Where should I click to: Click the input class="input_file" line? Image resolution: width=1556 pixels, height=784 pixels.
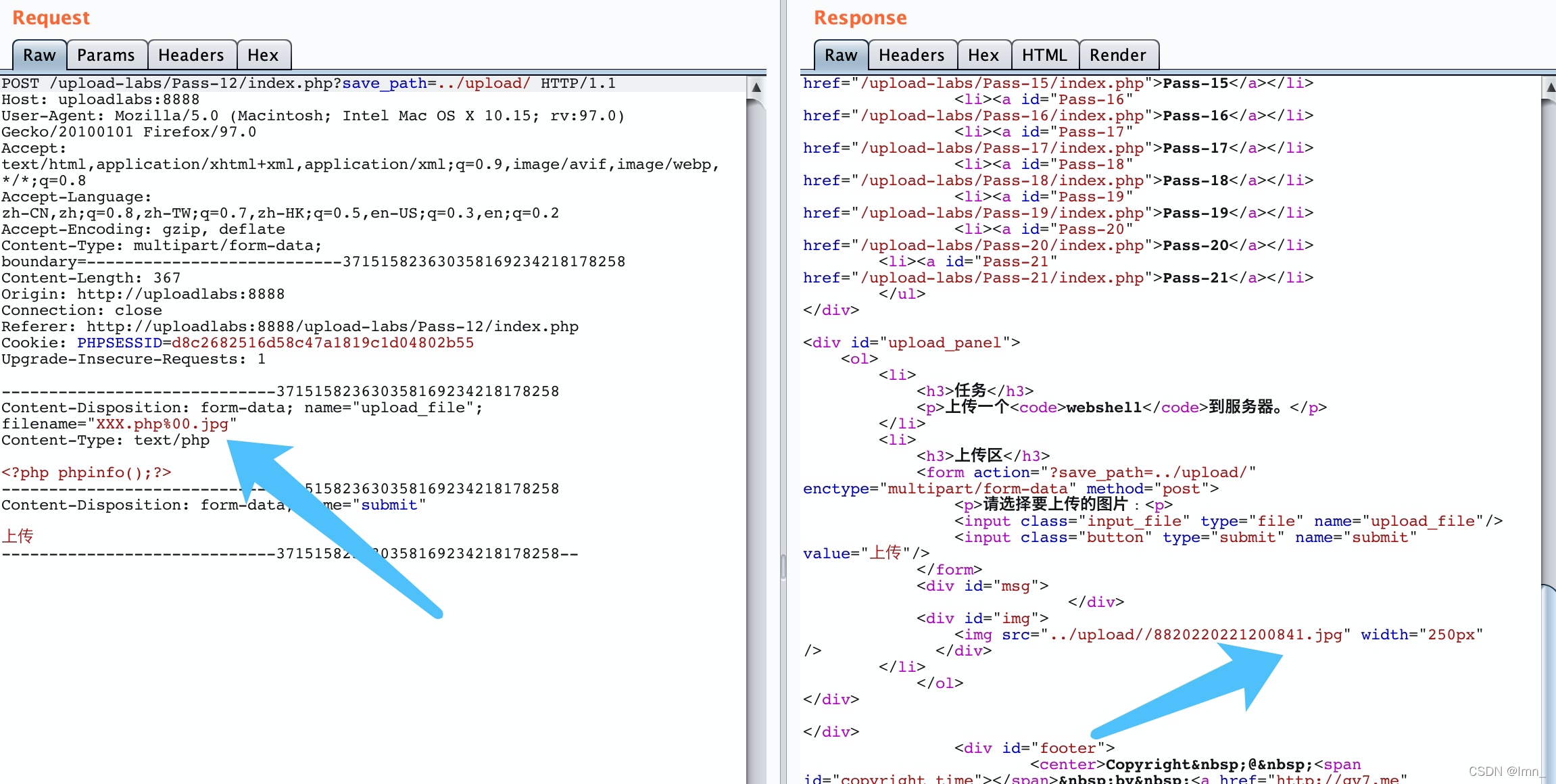(x=1228, y=521)
